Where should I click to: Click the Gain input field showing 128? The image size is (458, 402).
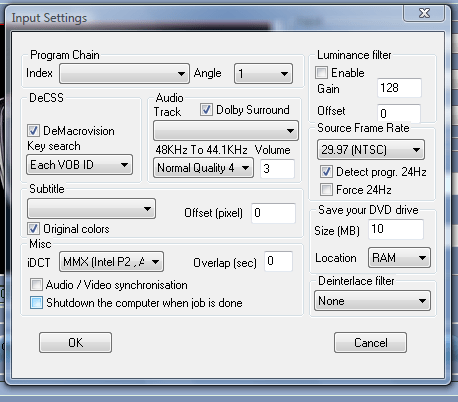[399, 88]
